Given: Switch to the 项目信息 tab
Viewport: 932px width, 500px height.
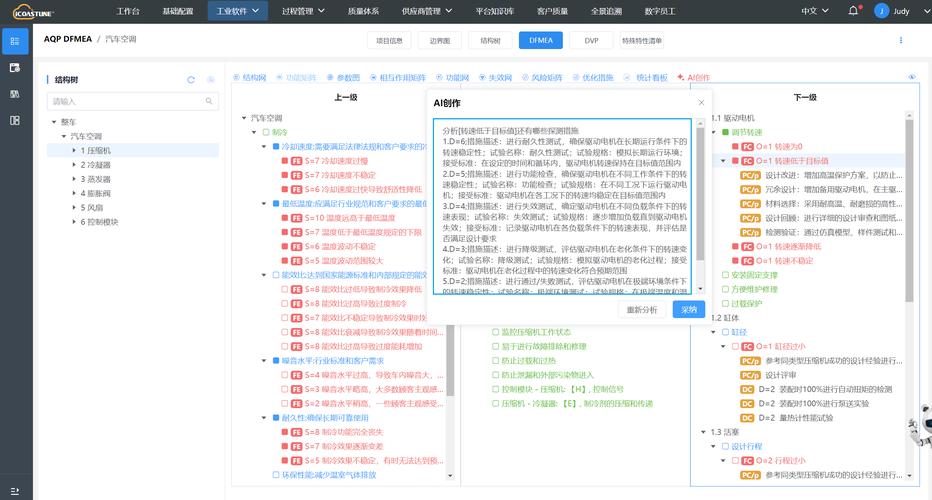Looking at the screenshot, I should (x=389, y=40).
